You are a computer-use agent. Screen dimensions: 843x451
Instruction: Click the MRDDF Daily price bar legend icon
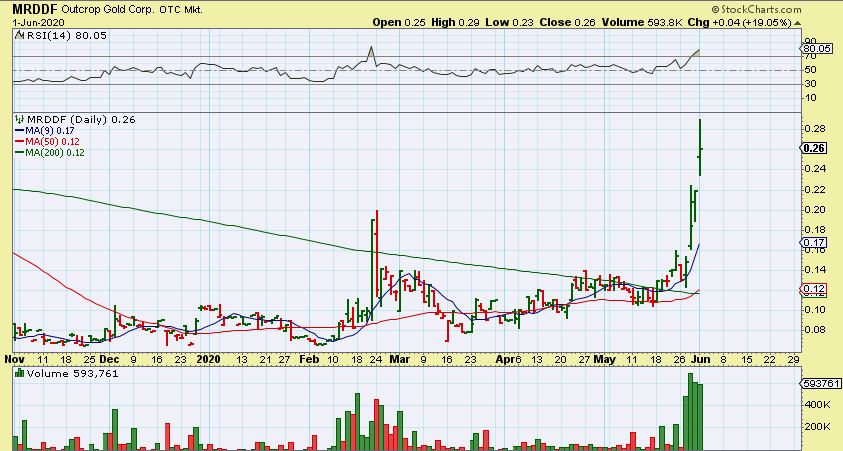tap(20, 119)
